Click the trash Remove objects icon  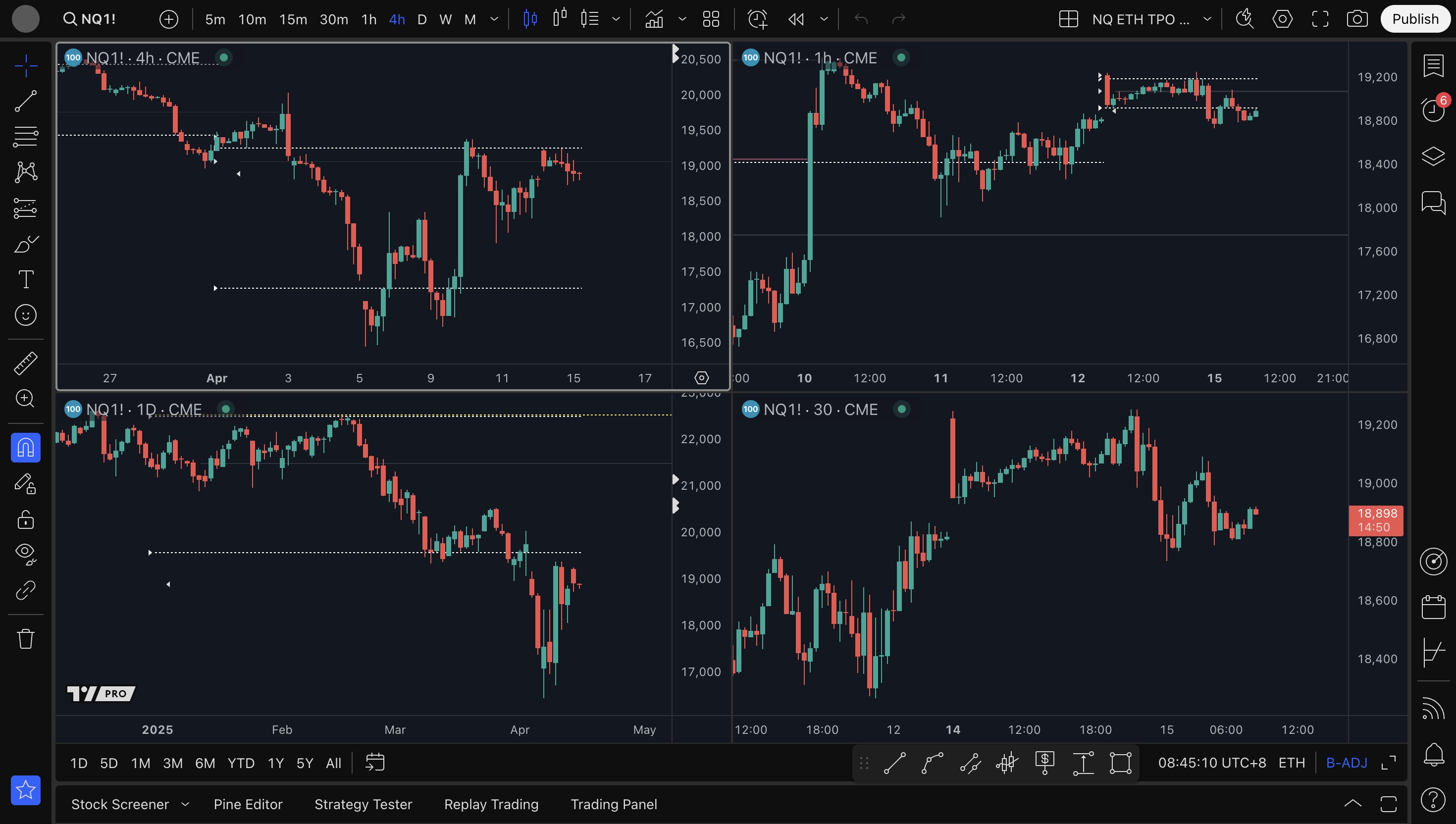point(25,639)
